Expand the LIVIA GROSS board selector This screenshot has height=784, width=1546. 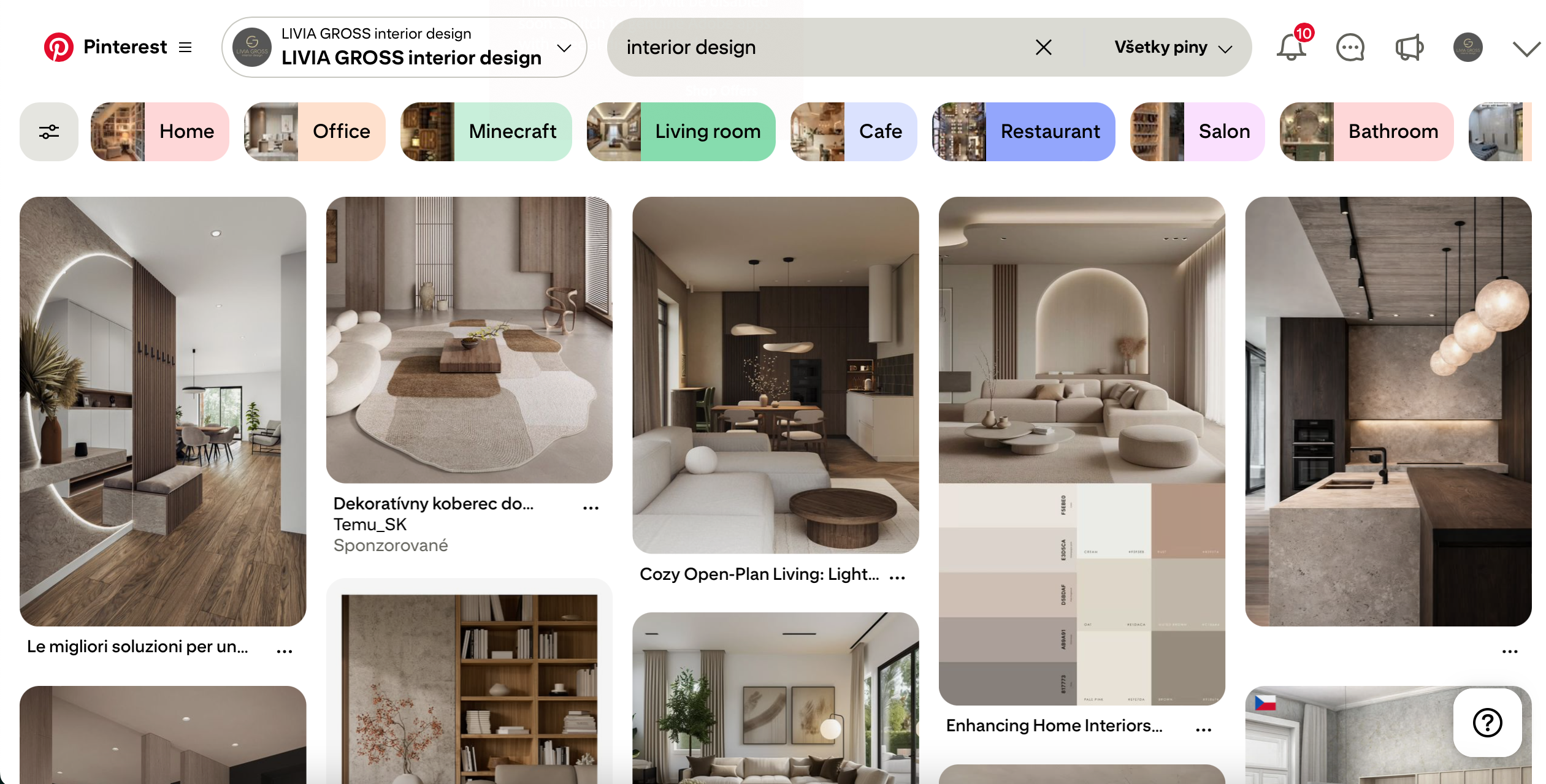(x=564, y=47)
